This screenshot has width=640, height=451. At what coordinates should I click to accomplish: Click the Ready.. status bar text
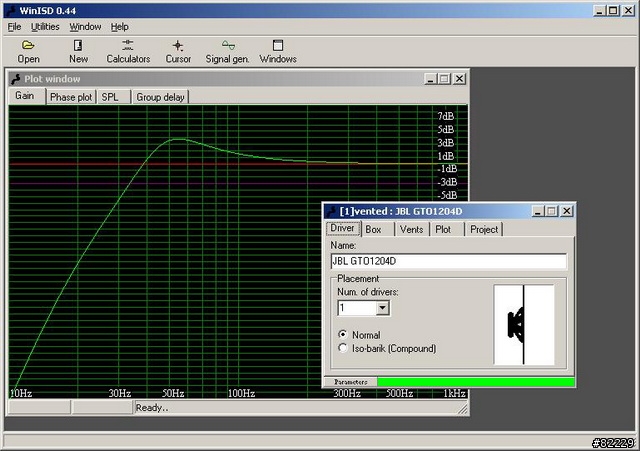(x=152, y=408)
